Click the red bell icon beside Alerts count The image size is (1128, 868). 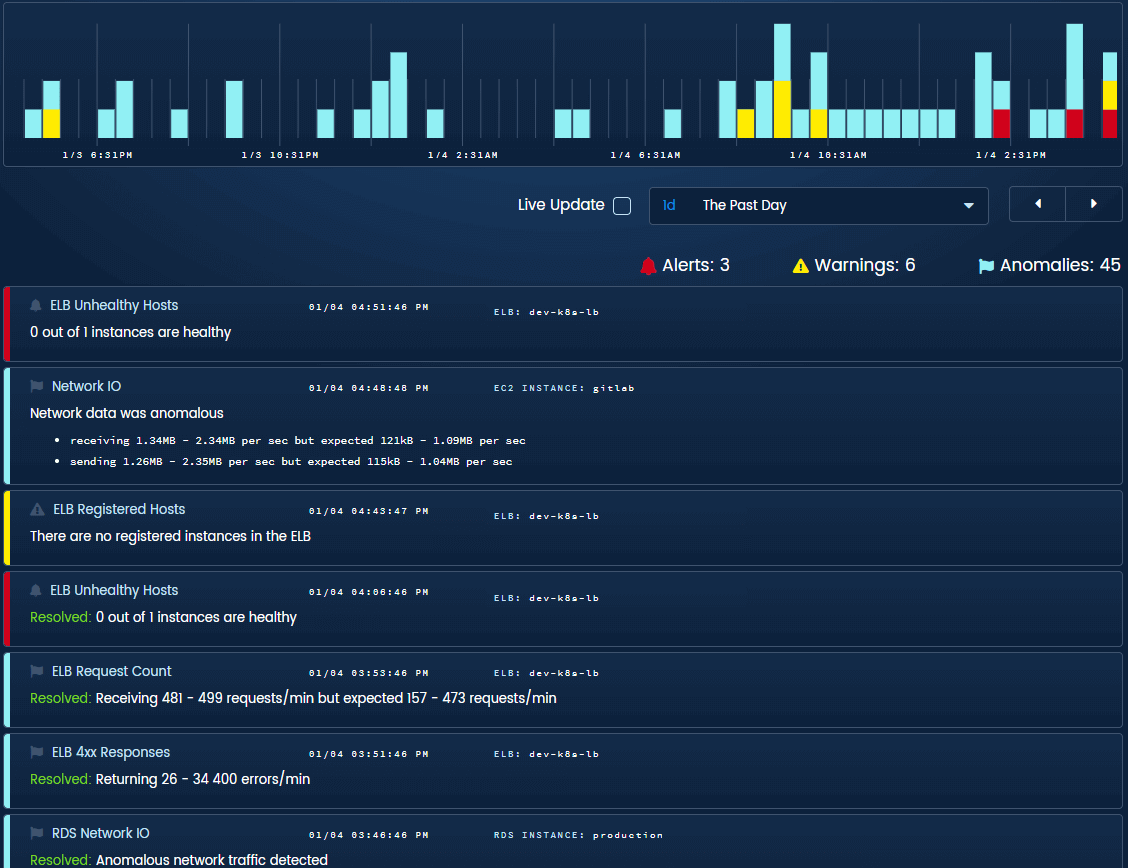pyautogui.click(x=650, y=265)
